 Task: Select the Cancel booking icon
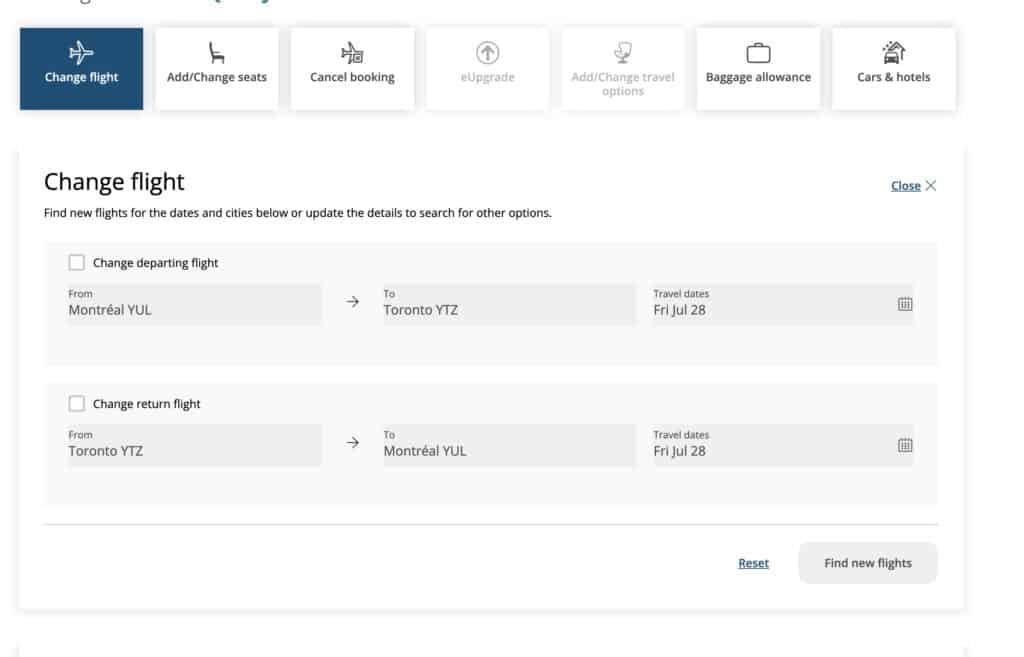351,55
